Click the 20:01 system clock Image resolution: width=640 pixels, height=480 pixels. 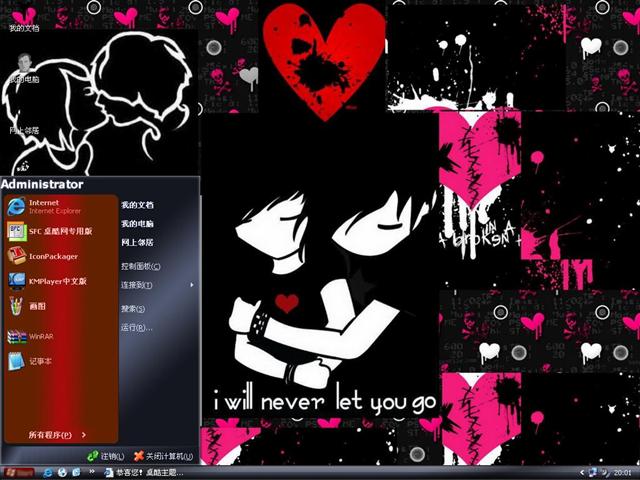pos(622,473)
